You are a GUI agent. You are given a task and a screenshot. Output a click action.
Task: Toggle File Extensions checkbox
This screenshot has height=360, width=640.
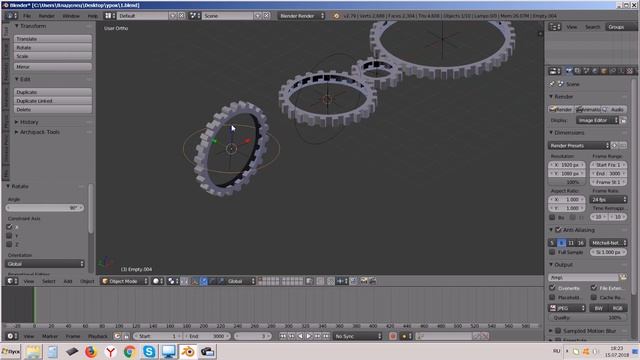click(x=594, y=288)
